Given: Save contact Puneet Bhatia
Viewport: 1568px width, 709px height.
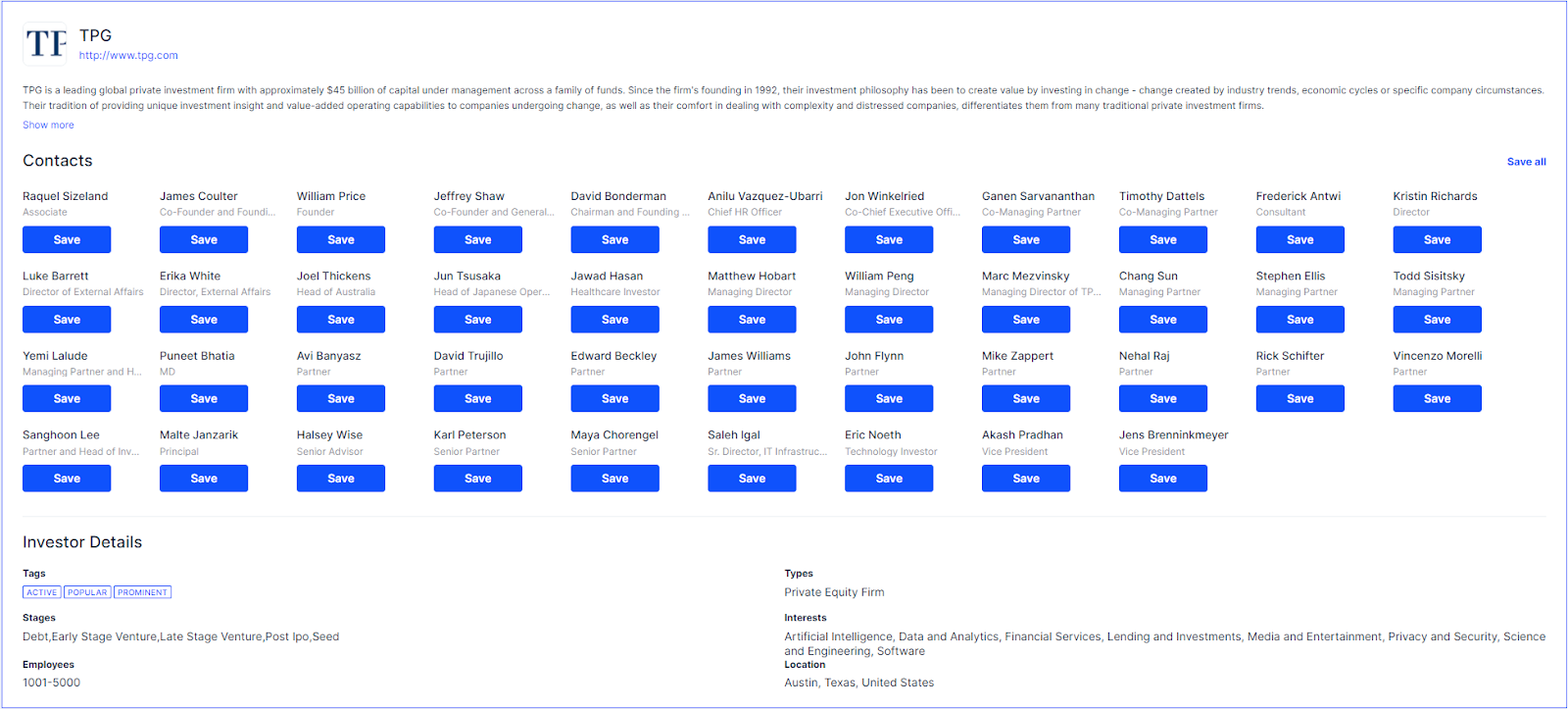Looking at the screenshot, I should click(x=204, y=399).
